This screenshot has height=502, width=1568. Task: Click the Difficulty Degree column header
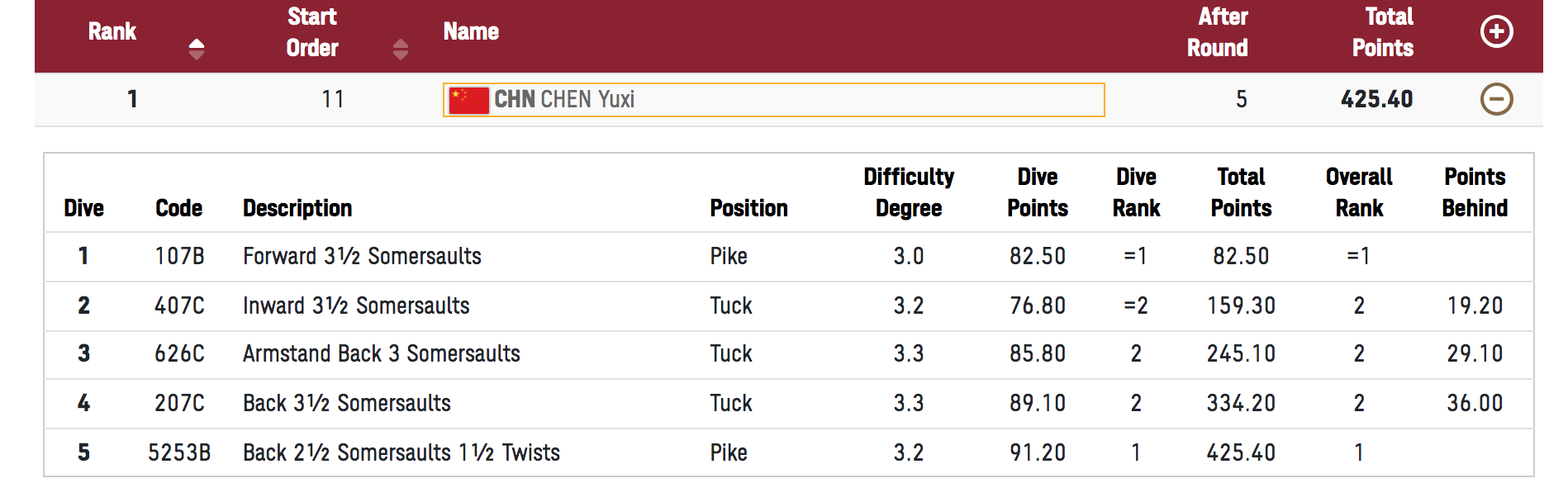909,192
